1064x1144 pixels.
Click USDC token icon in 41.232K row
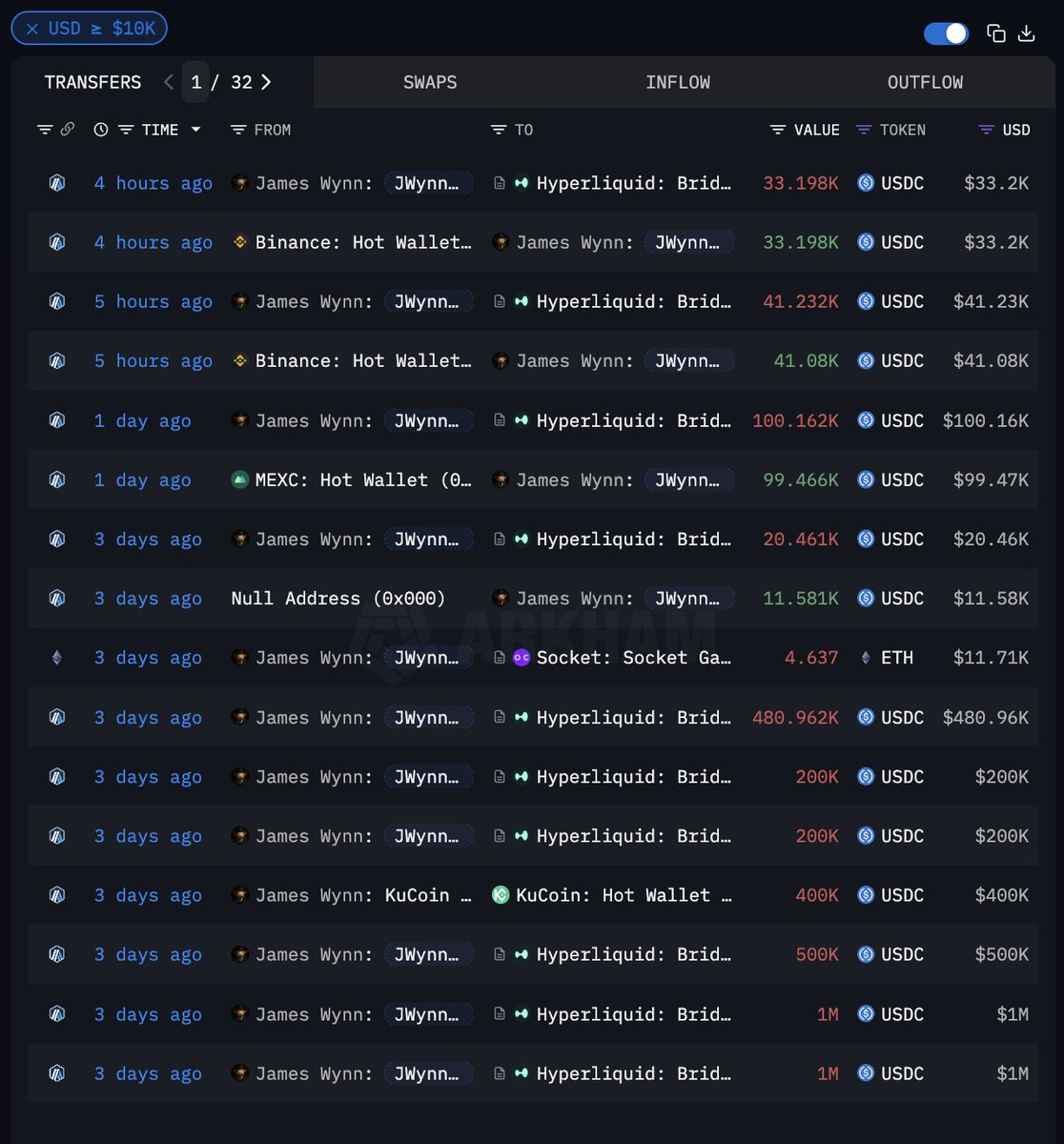pyautogui.click(x=866, y=301)
